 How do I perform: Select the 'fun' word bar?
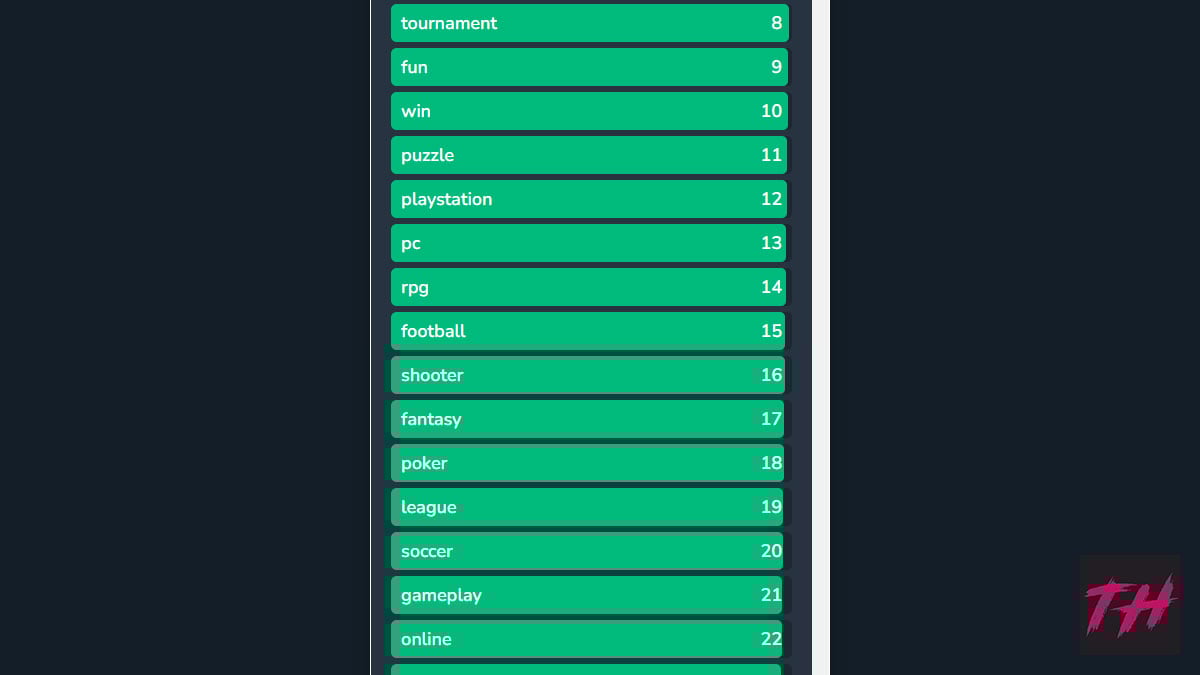[x=589, y=67]
